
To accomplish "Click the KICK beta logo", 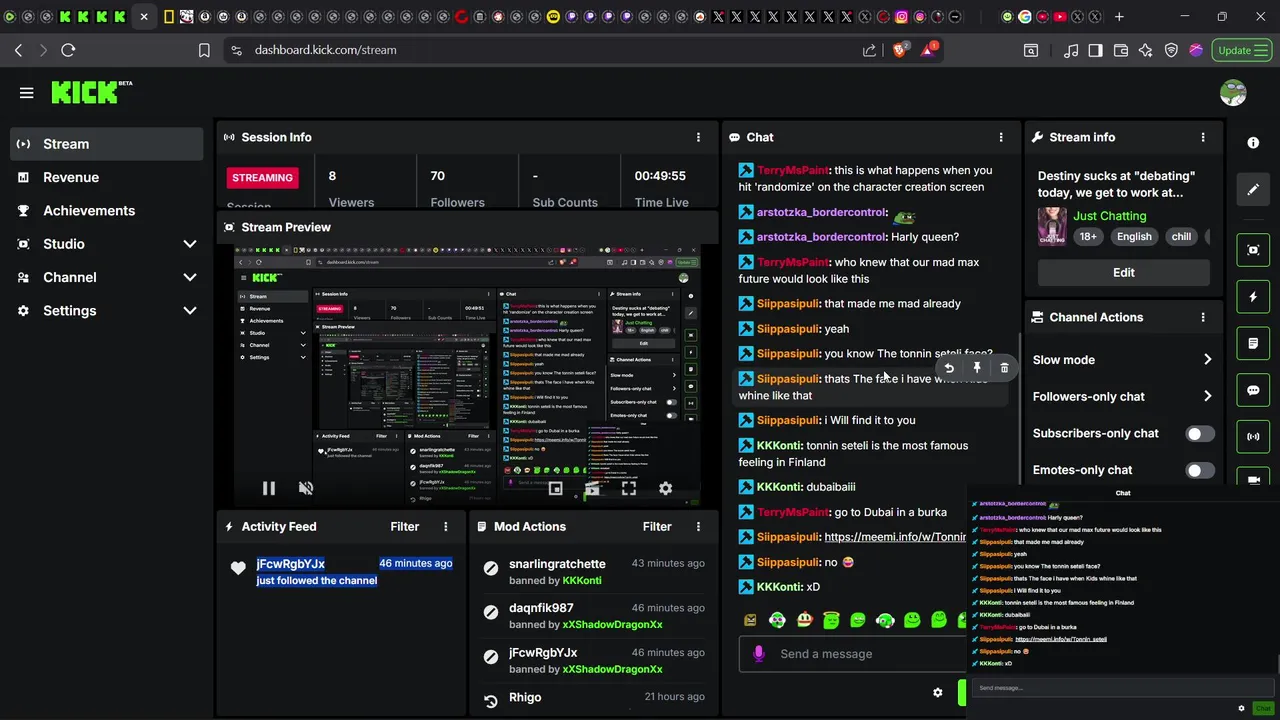I will click(x=92, y=92).
